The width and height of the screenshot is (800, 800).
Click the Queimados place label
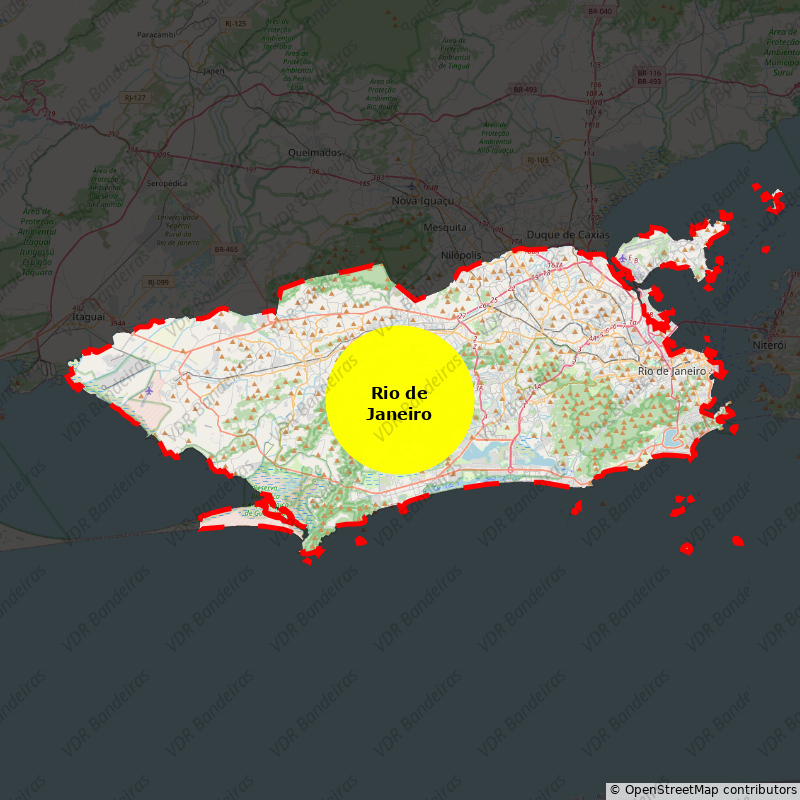coord(314,153)
